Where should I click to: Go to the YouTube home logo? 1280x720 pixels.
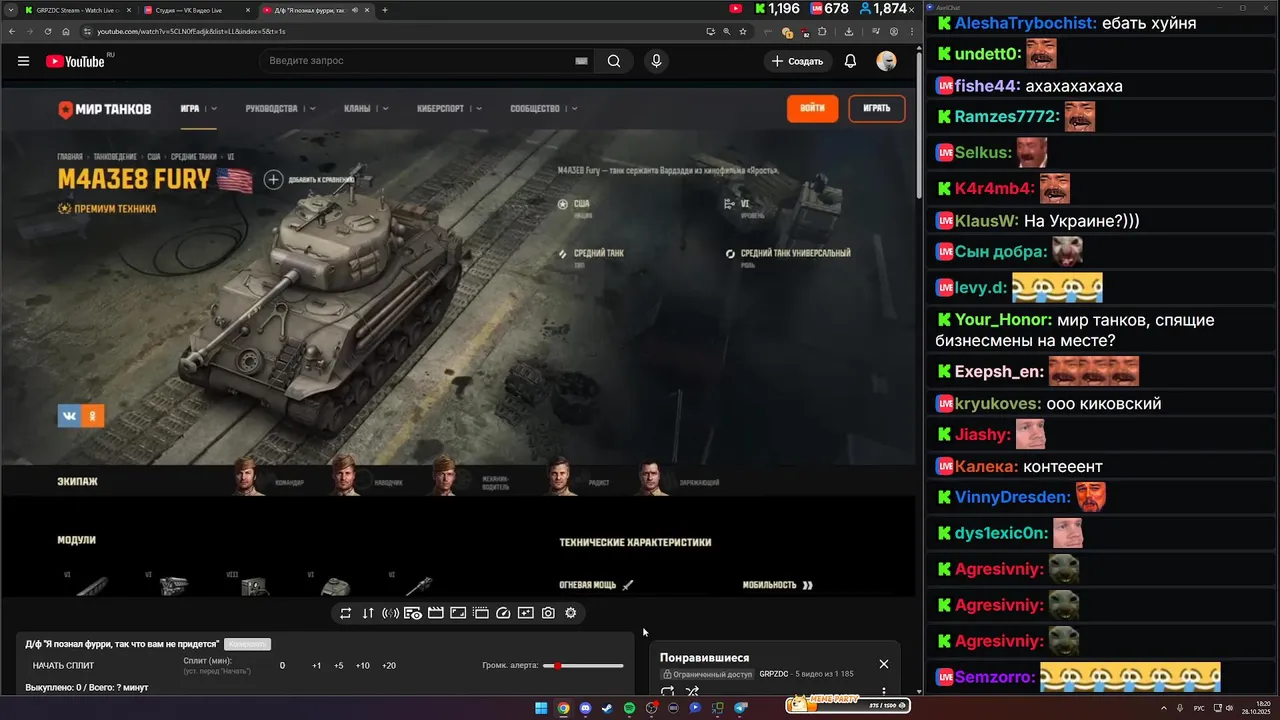click(x=75, y=61)
